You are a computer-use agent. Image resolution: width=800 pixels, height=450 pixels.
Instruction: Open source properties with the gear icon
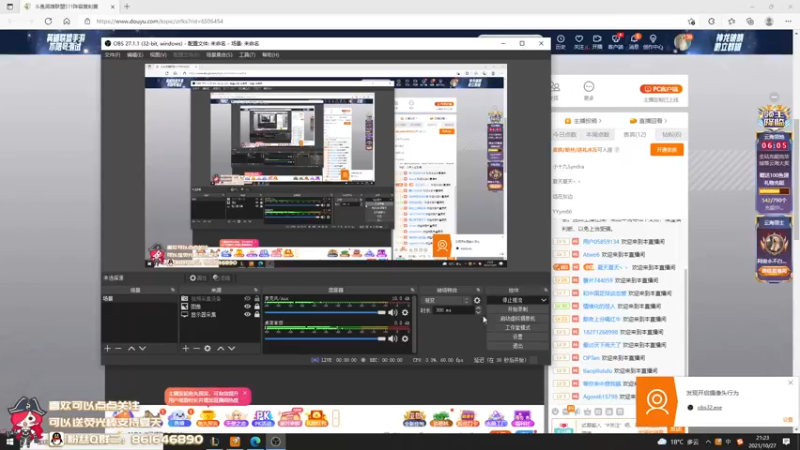click(208, 348)
